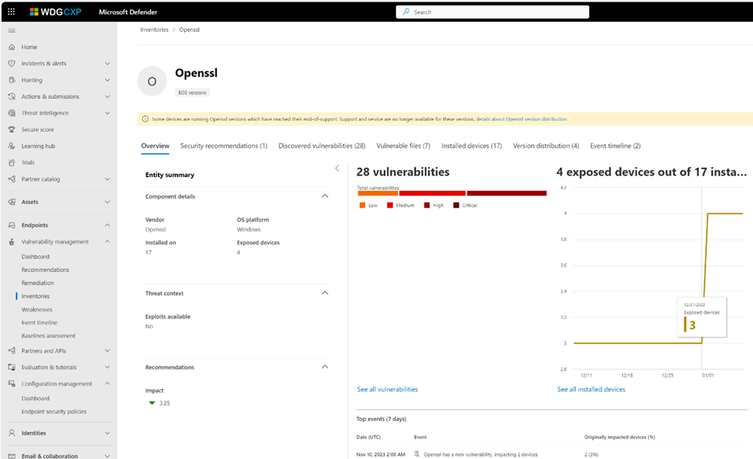753x459 pixels.
Task: Click the Assets icon
Action: [12, 202]
